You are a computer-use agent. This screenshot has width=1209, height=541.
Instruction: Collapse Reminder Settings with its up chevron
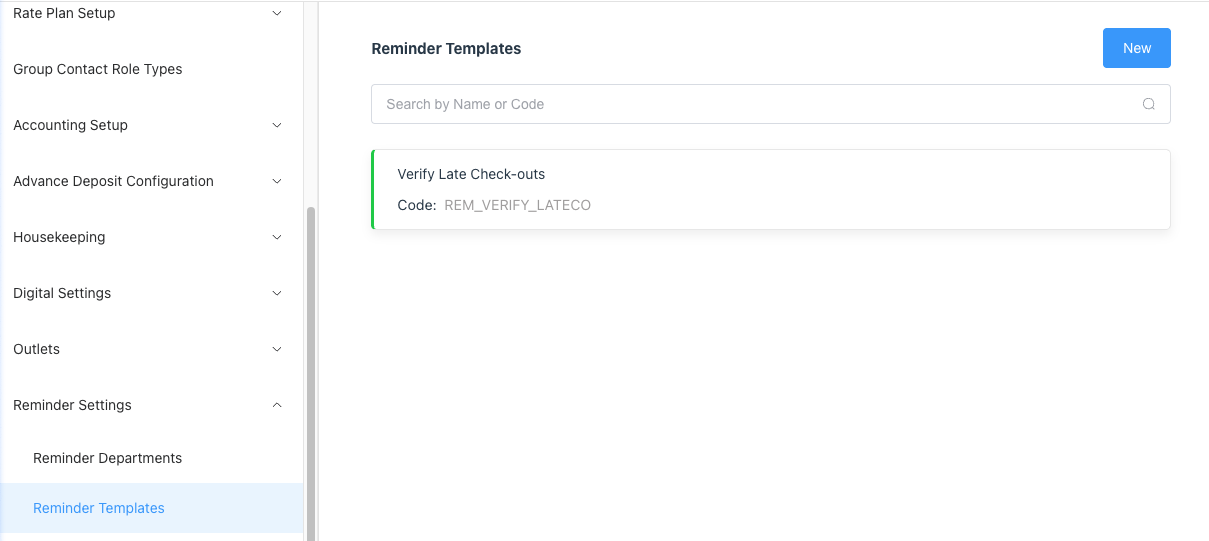tap(278, 405)
